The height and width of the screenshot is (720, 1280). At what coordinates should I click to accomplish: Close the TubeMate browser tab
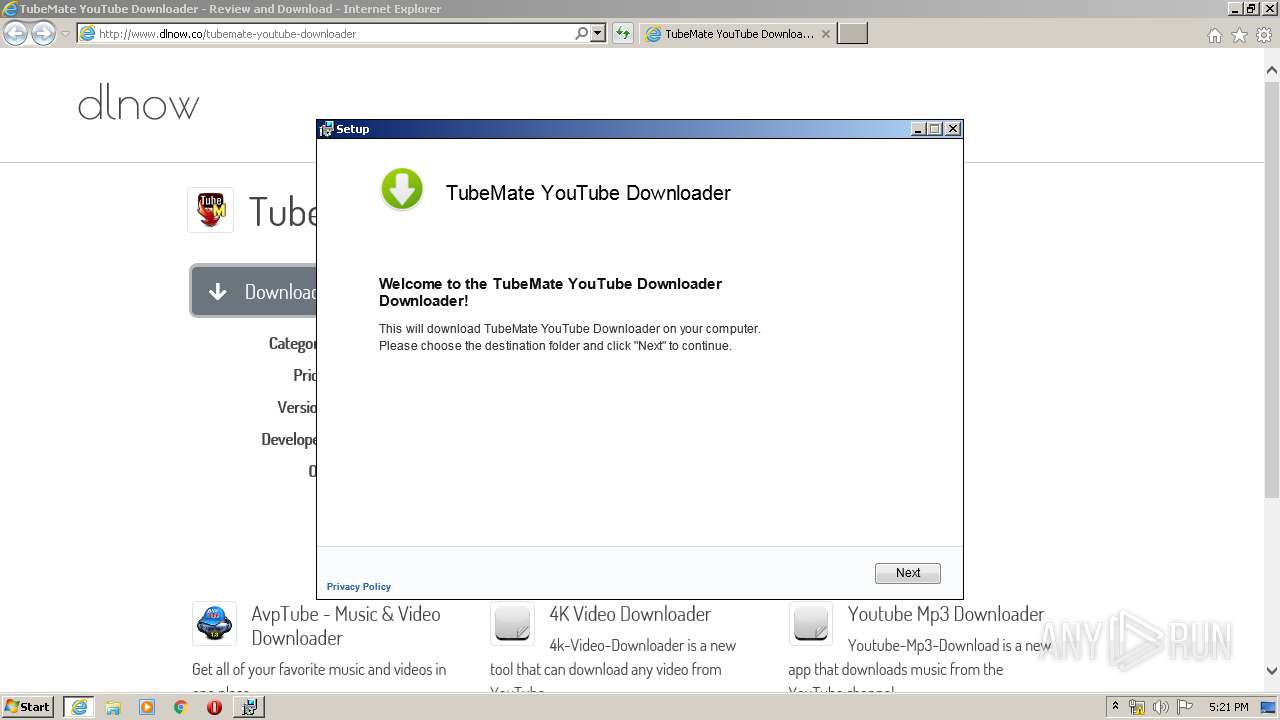pos(825,34)
